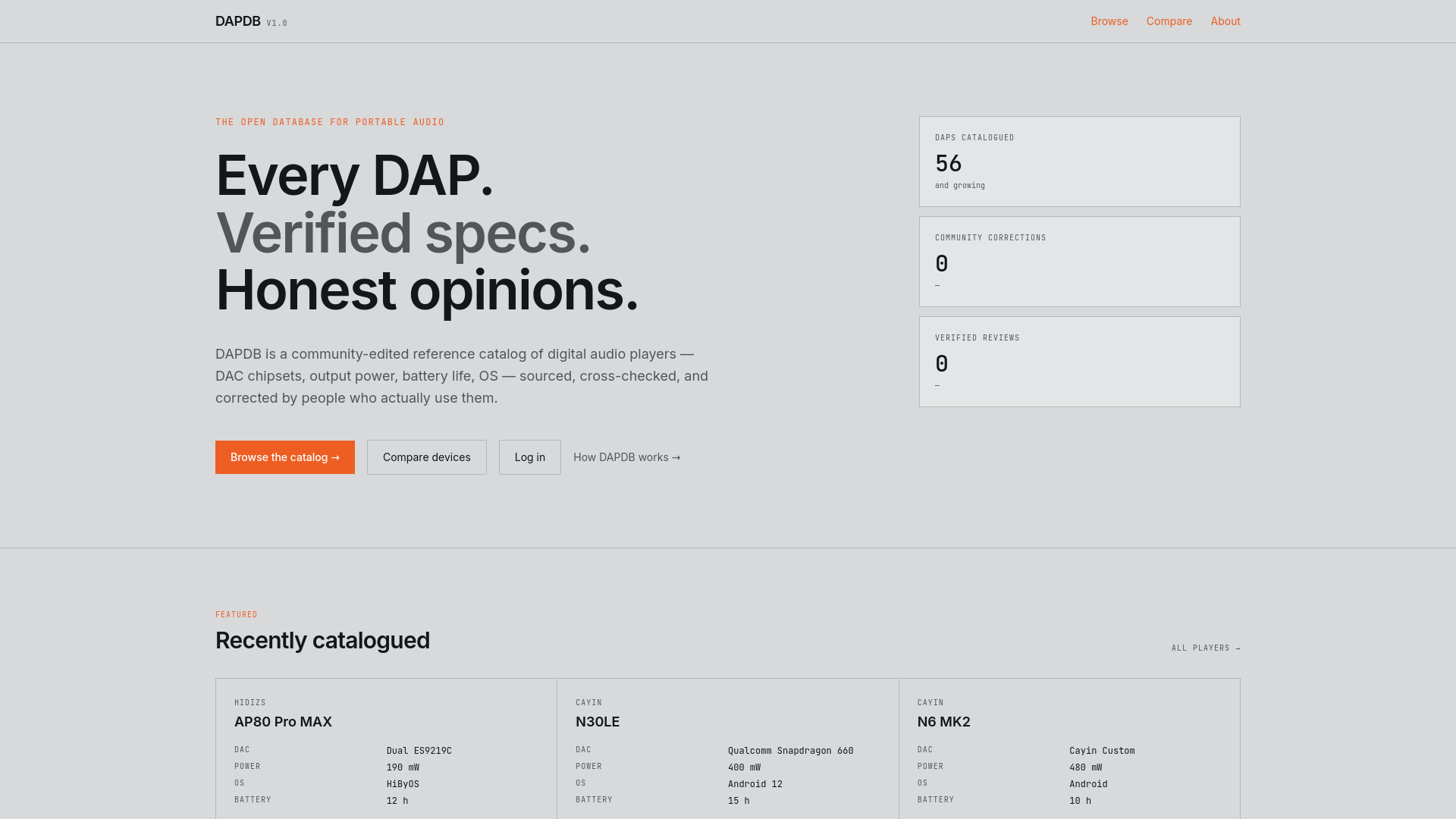Screen dimensions: 1456x819
Task: Click the 56 DAPs count
Action: click(x=949, y=163)
